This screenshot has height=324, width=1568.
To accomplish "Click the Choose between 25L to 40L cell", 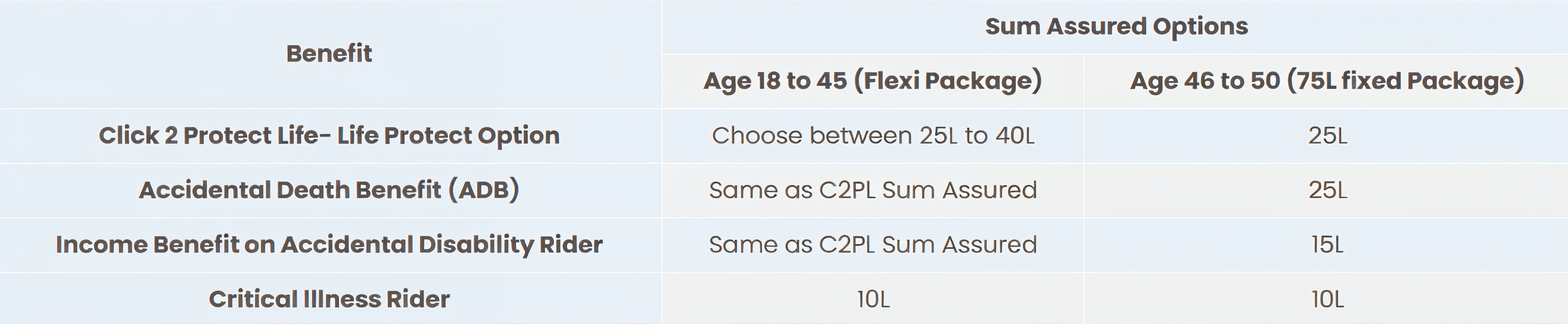I will coord(873,135).
